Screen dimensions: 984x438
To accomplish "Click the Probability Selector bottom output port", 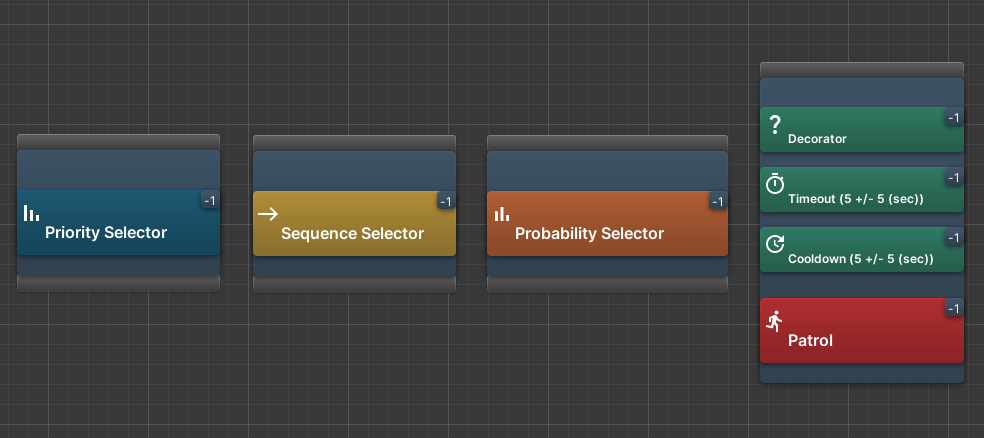I will coord(606,284).
